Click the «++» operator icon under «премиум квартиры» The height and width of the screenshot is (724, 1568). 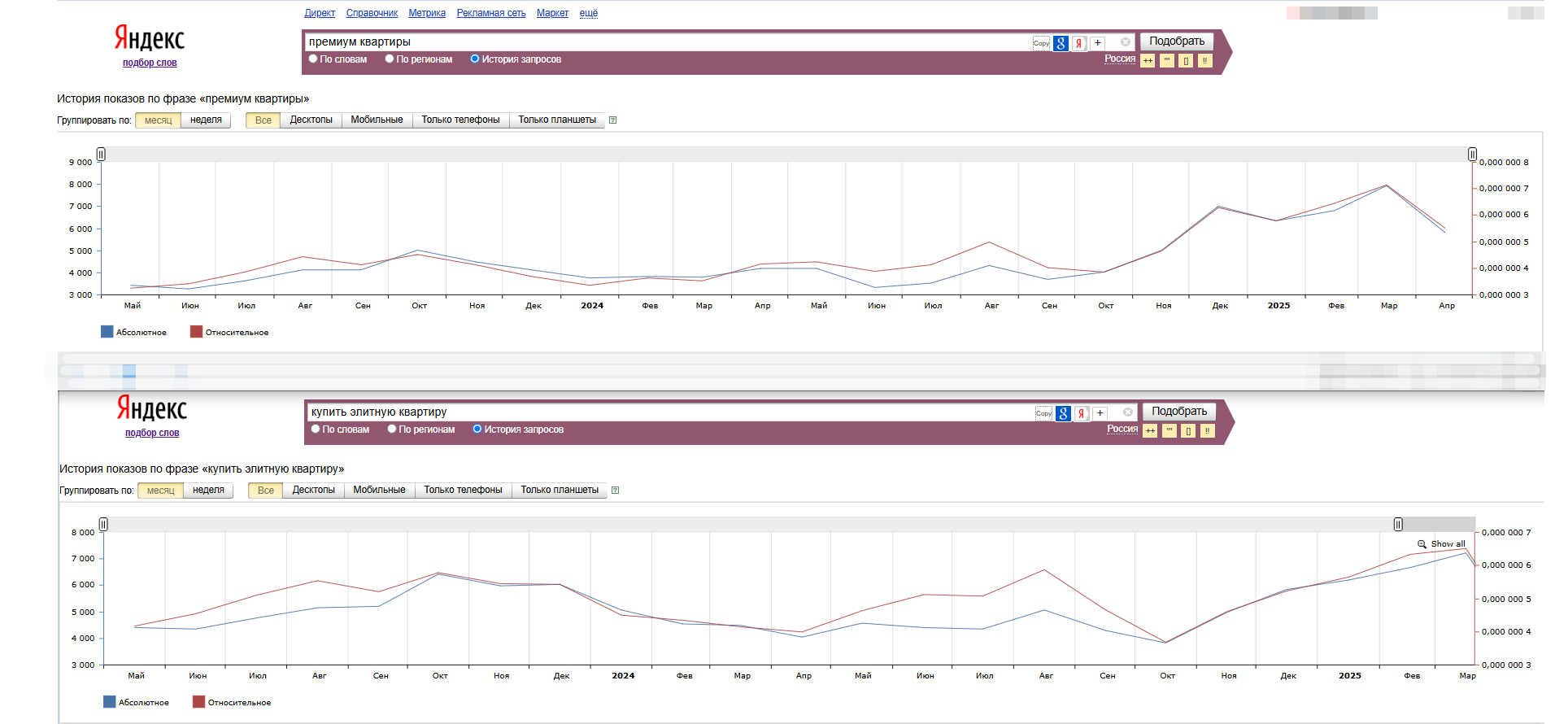click(1148, 61)
